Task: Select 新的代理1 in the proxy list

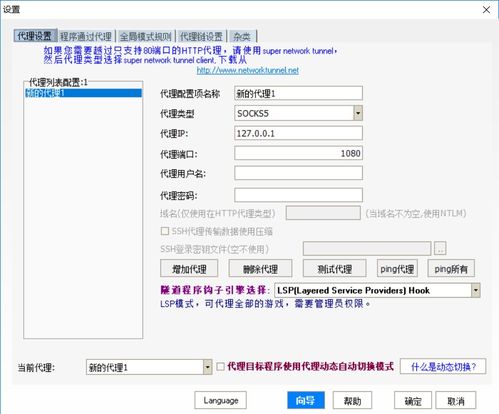Action: coord(83,93)
